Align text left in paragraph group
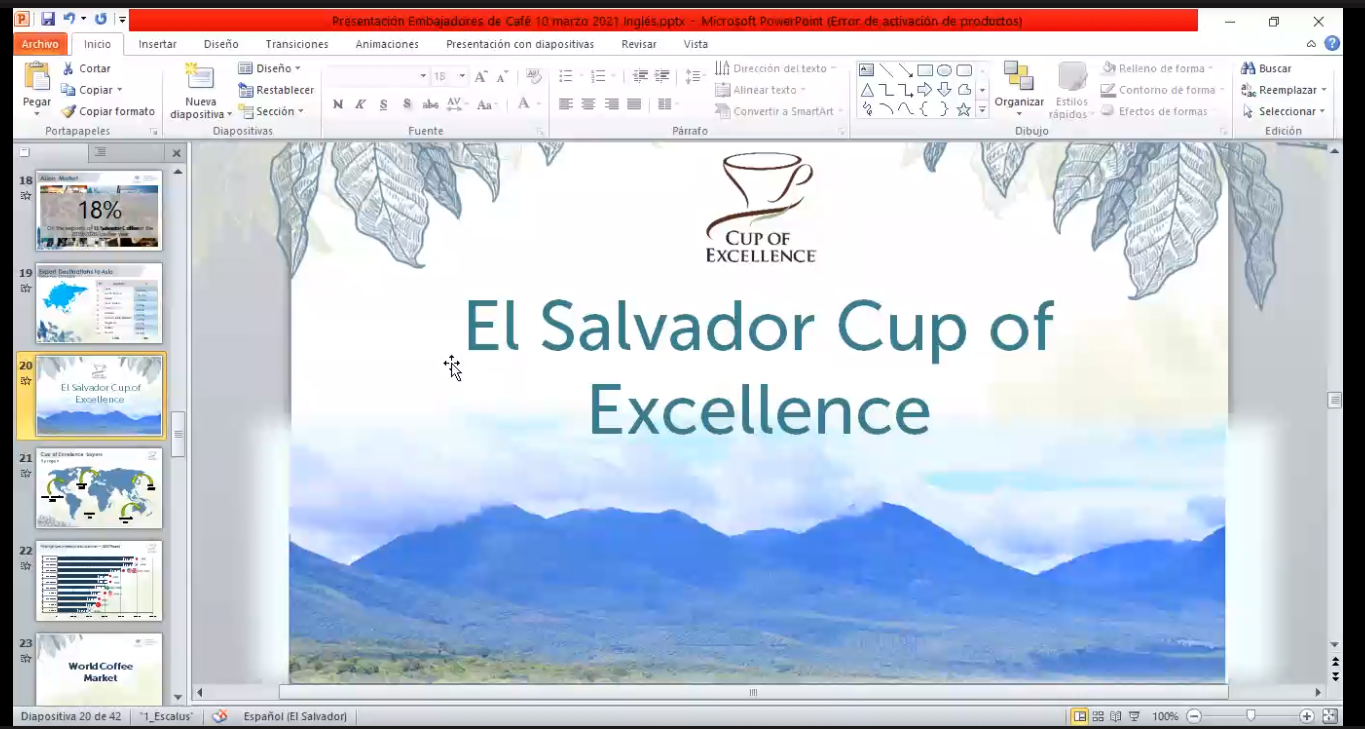This screenshot has width=1365, height=729. [566, 104]
